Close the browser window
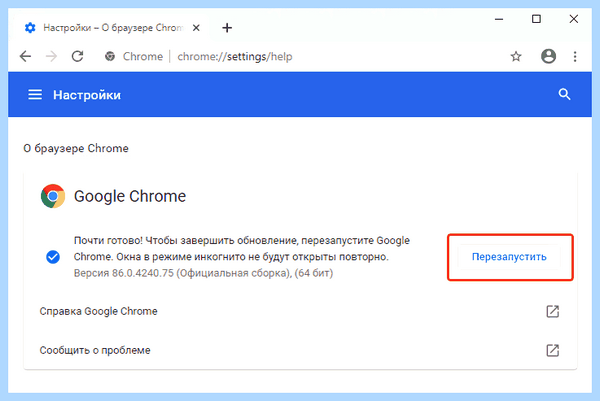 [x=574, y=19]
